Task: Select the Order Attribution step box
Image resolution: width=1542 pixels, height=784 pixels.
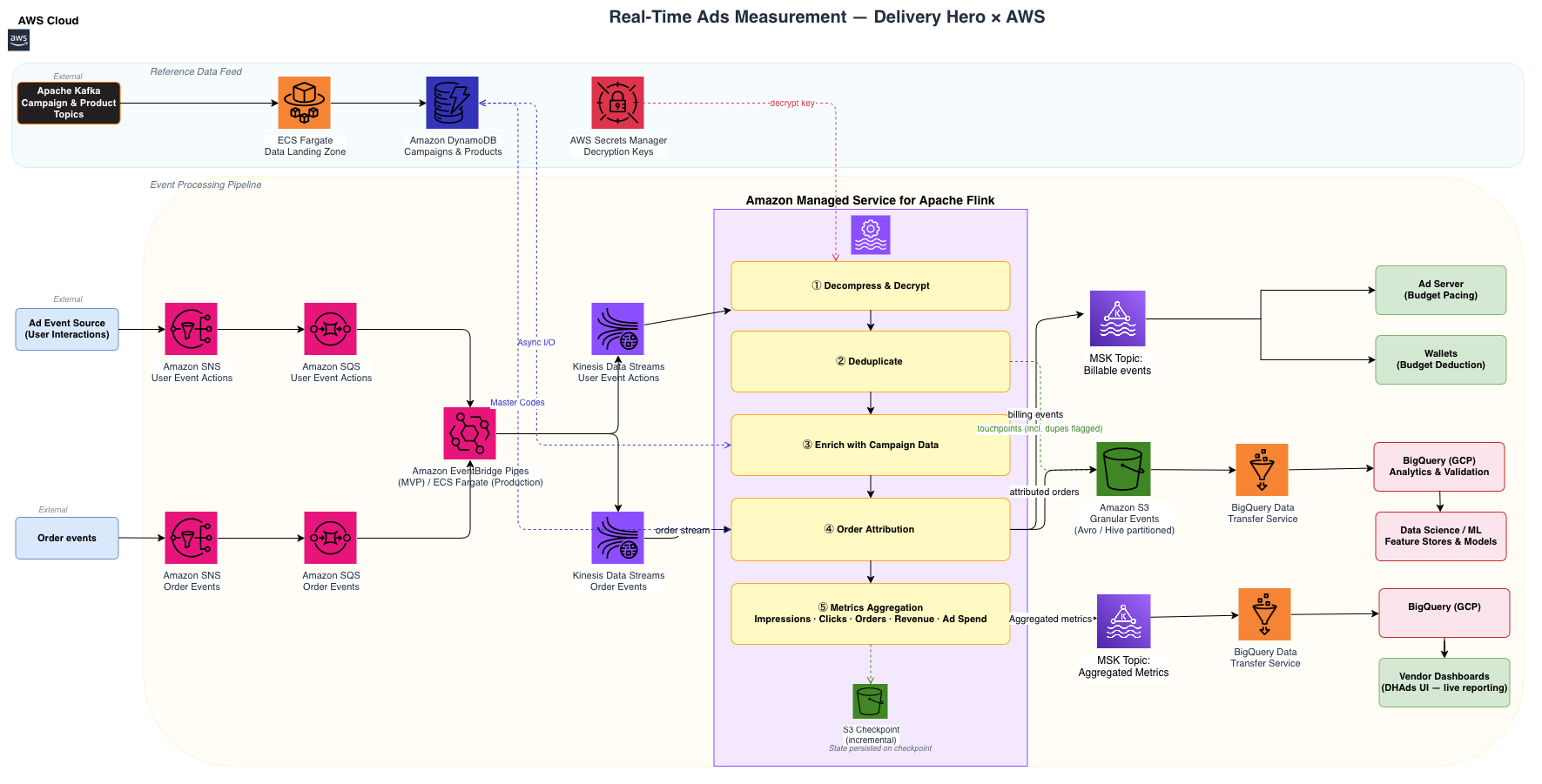Action: click(871, 529)
